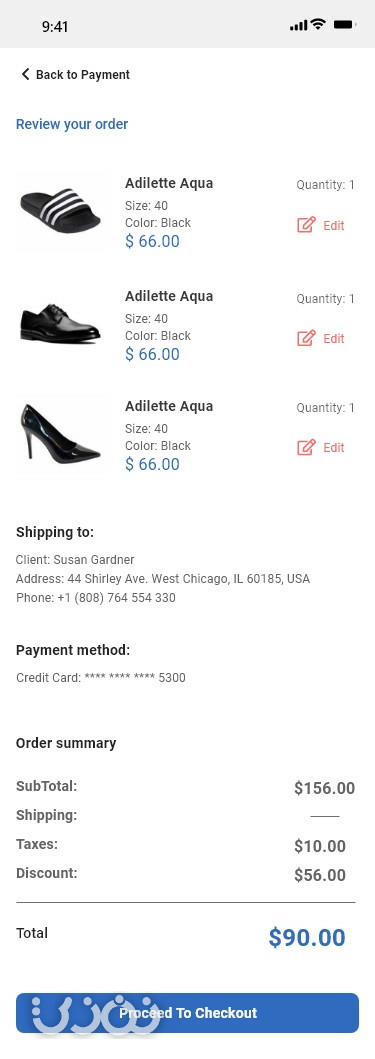Click the Quantity: 1 label of first item
The width and height of the screenshot is (375, 1059).
pos(326,185)
